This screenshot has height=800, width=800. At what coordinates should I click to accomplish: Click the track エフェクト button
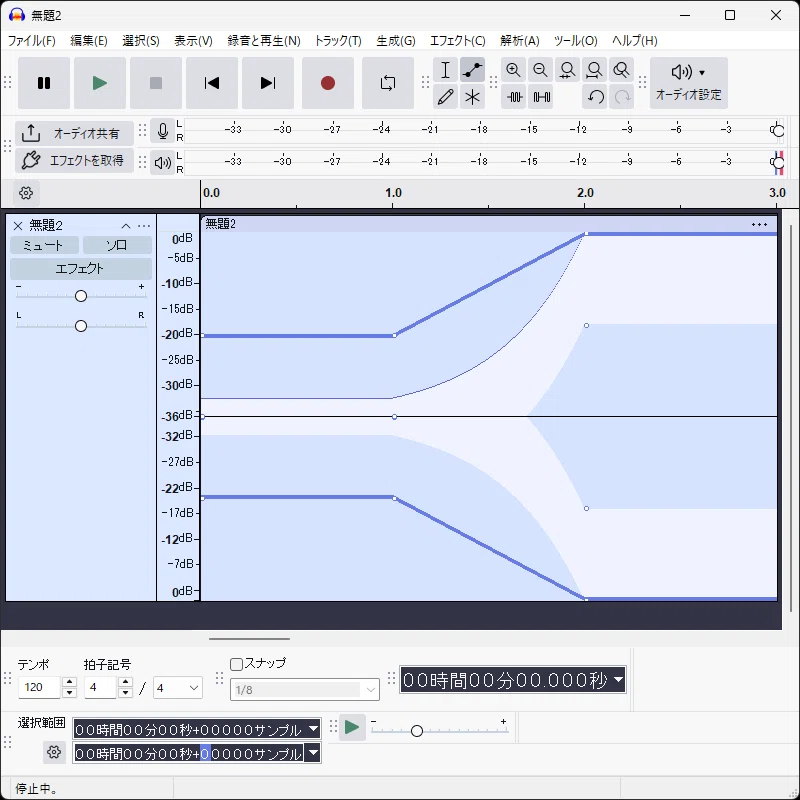(x=81, y=268)
